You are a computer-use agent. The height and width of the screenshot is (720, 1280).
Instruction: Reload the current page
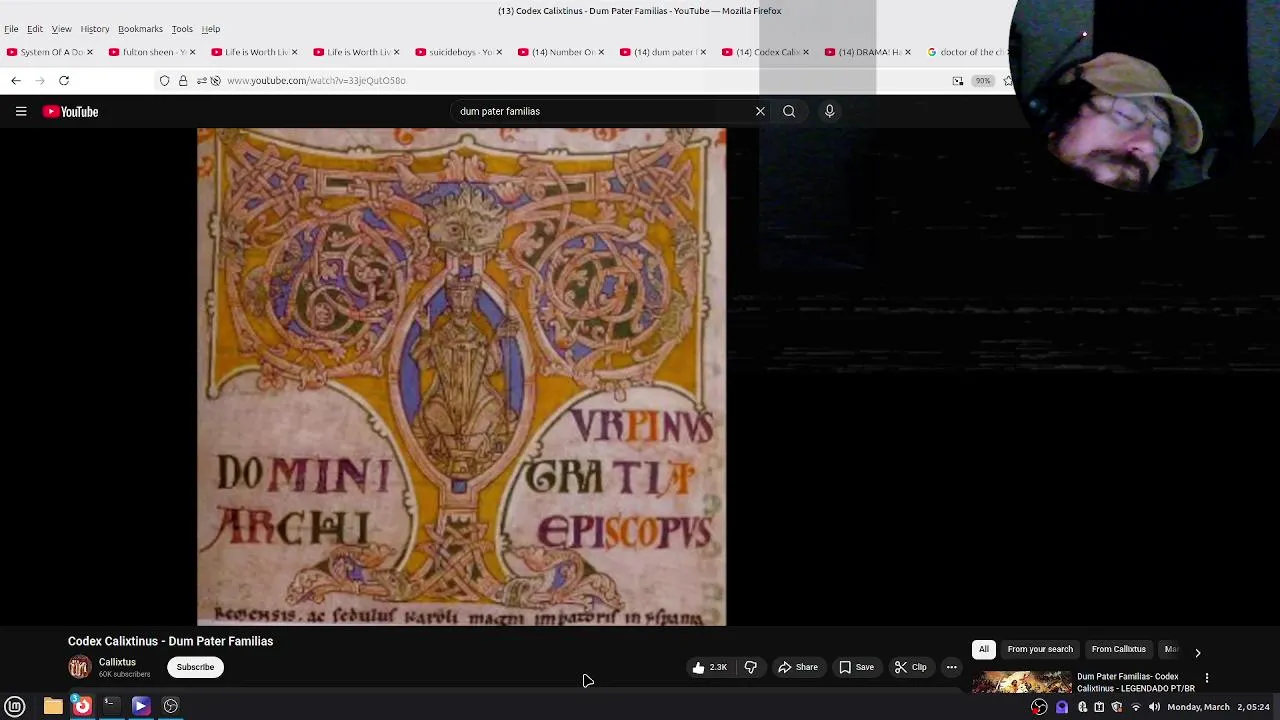64,80
